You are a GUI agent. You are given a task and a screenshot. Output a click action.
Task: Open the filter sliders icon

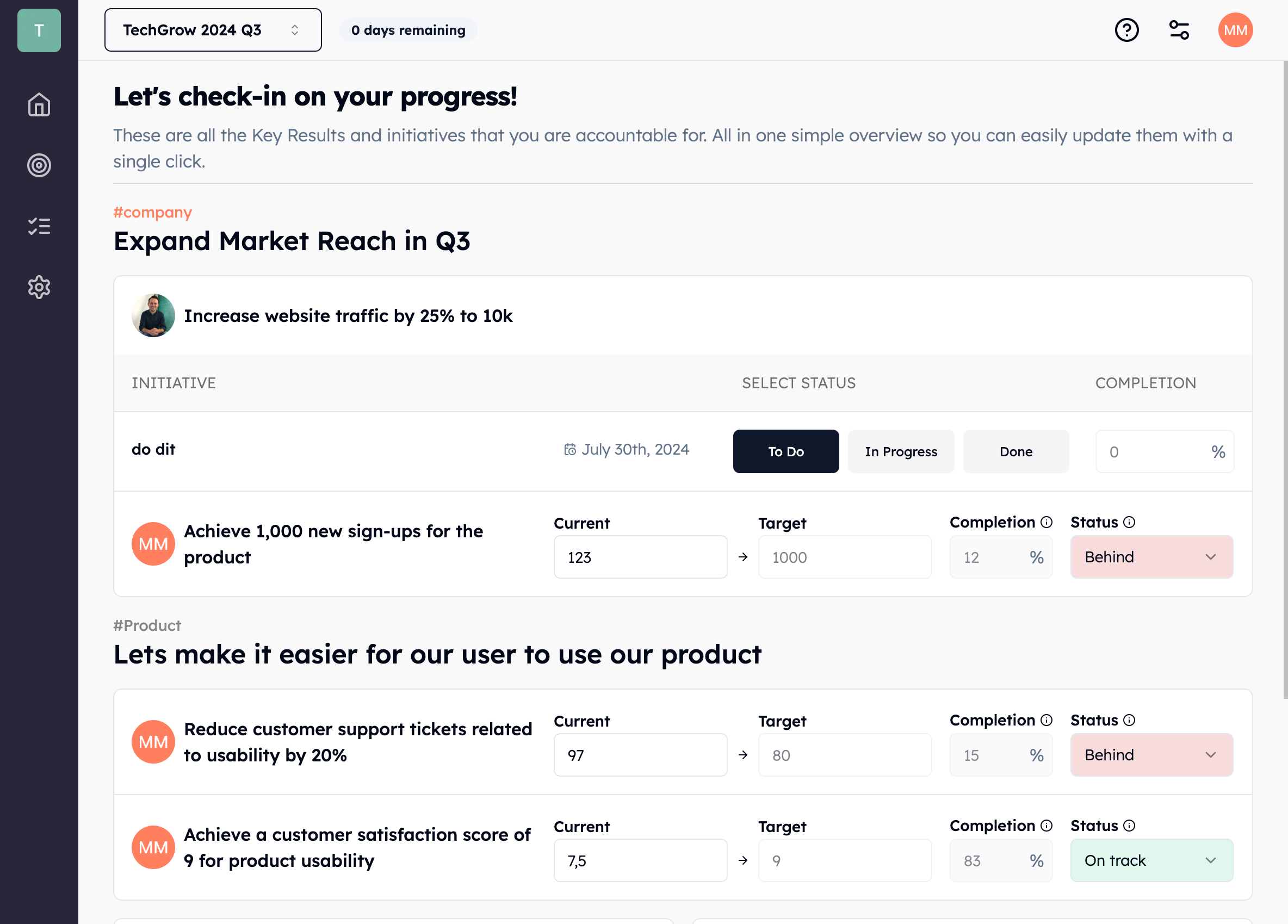(x=1179, y=30)
